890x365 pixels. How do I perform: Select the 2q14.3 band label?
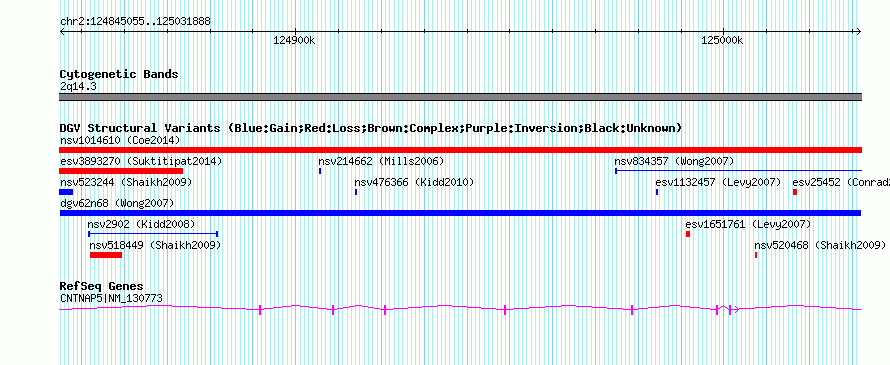(x=78, y=86)
